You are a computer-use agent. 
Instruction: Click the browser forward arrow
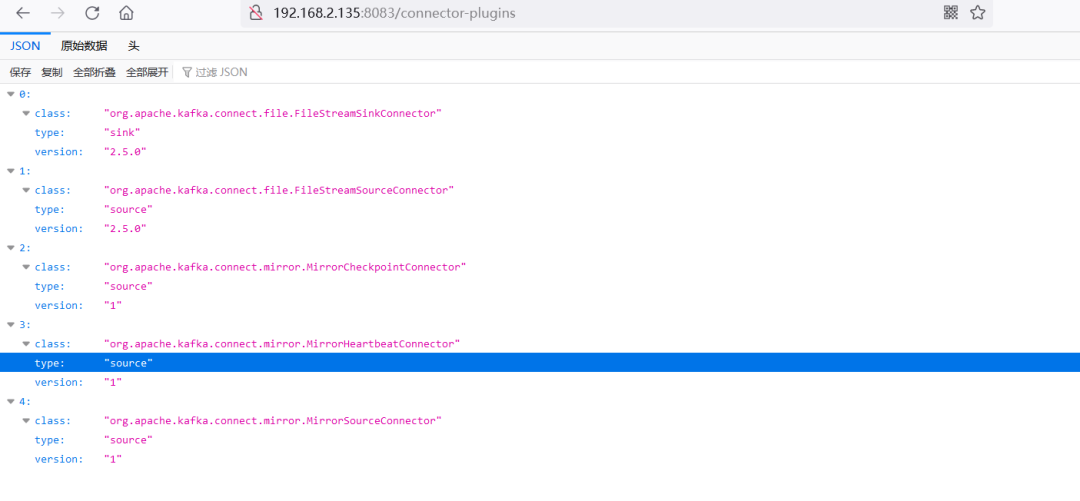coord(58,13)
